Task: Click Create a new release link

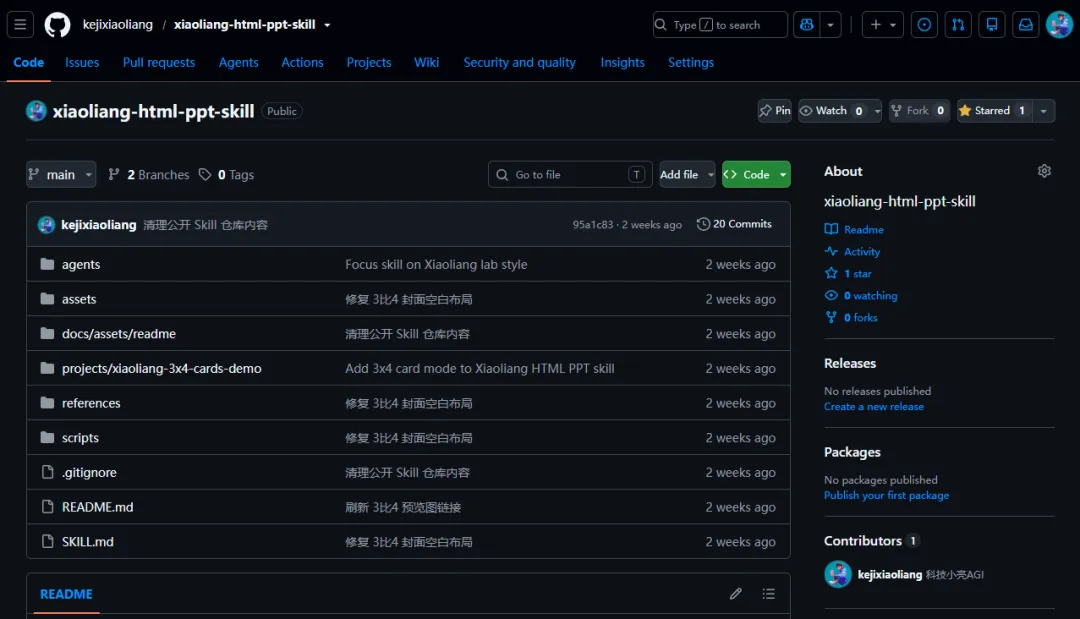Action: [873, 406]
